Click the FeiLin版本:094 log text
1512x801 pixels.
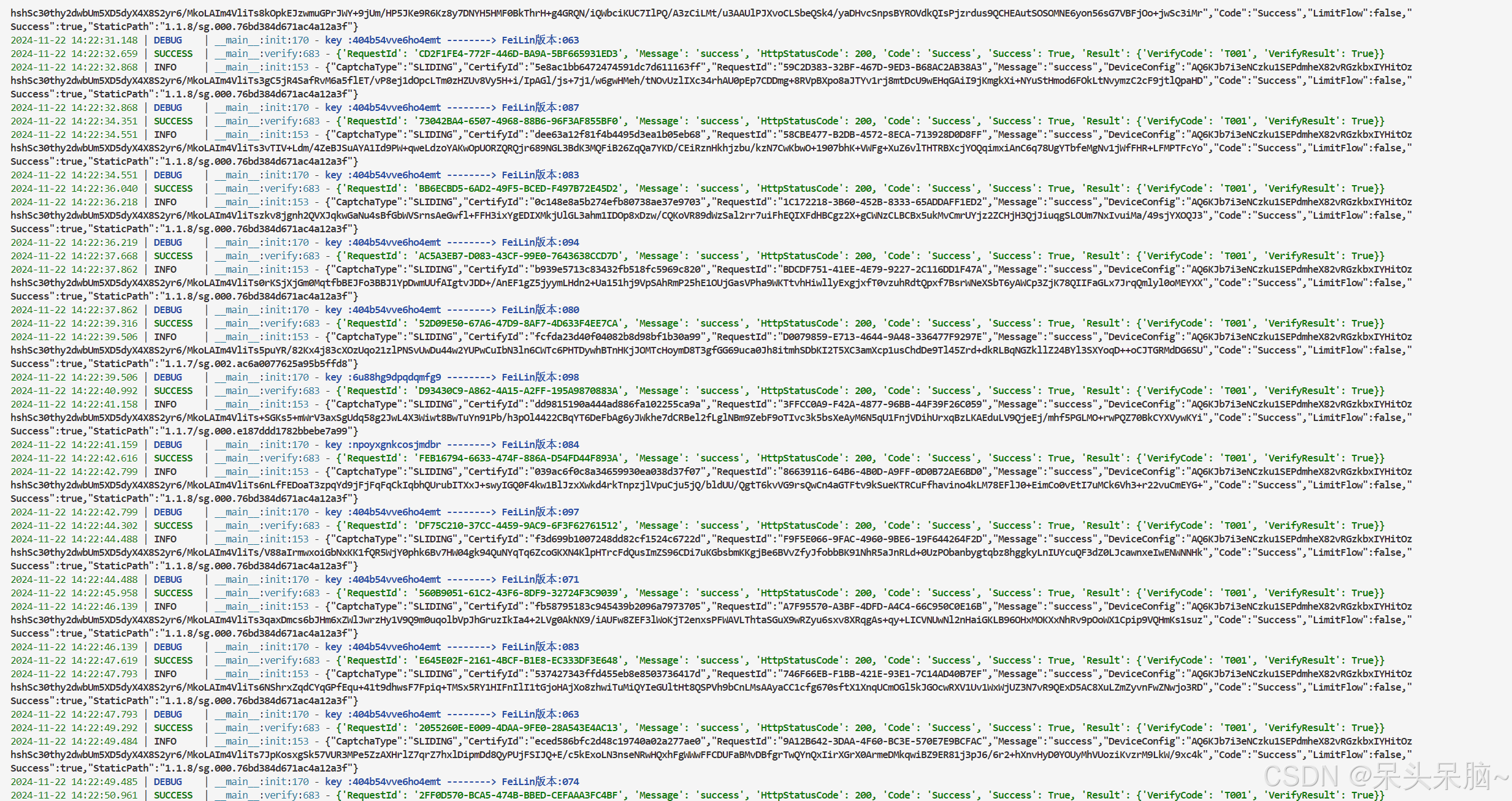(540, 243)
